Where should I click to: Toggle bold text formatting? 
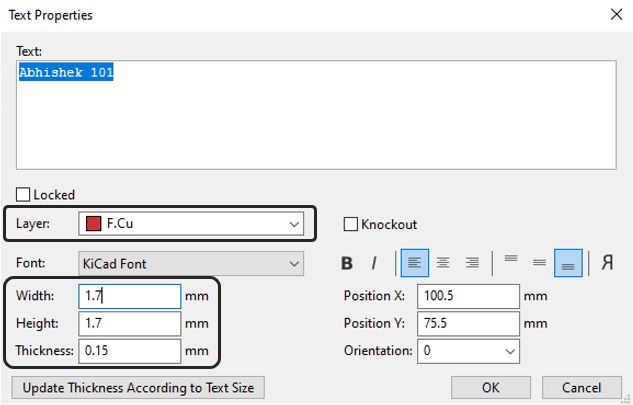click(x=347, y=263)
